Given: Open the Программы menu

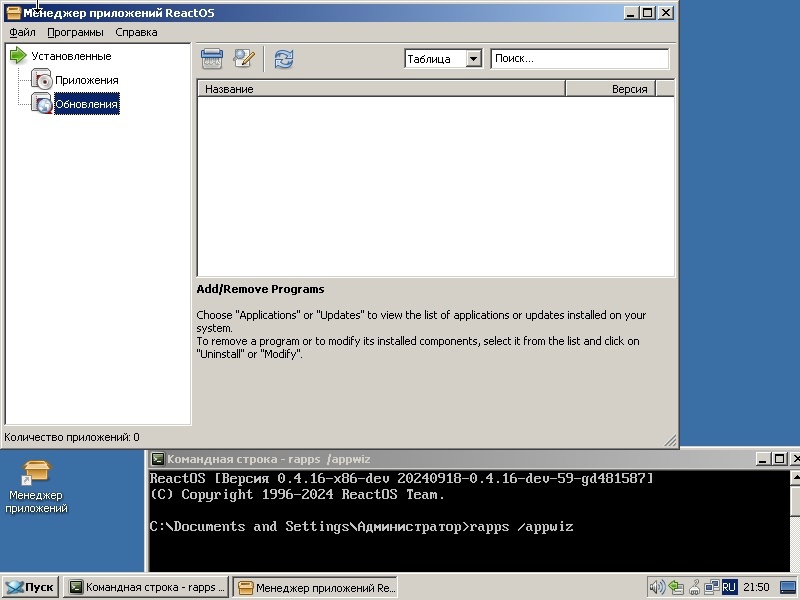Looking at the screenshot, I should point(76,32).
